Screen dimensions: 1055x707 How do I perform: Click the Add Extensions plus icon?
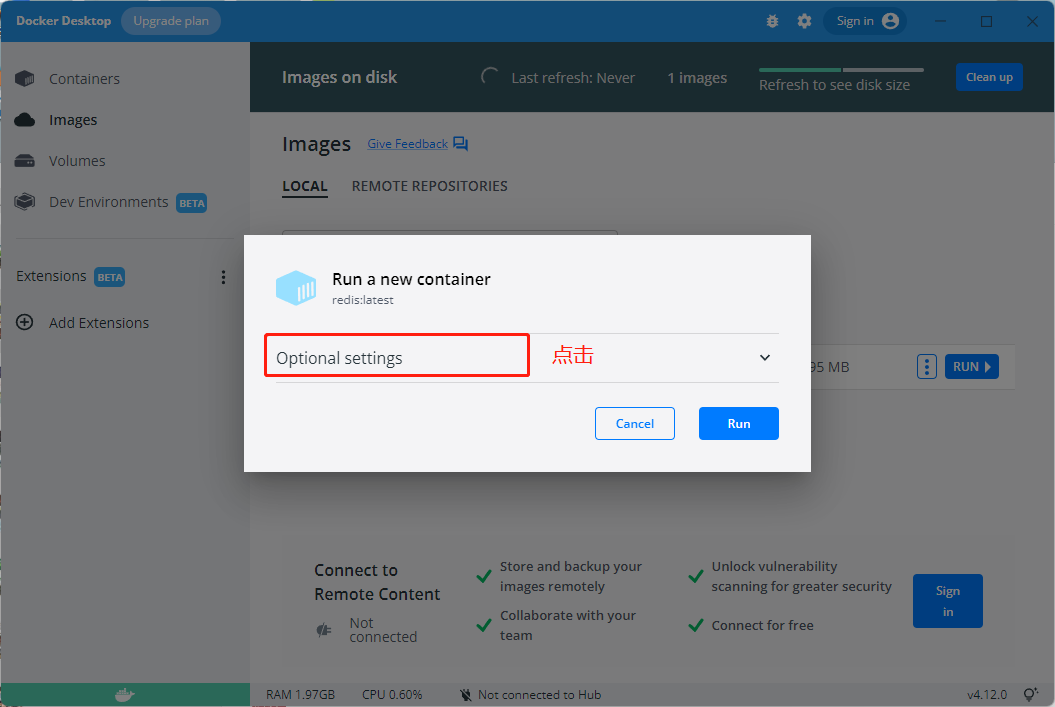[25, 322]
